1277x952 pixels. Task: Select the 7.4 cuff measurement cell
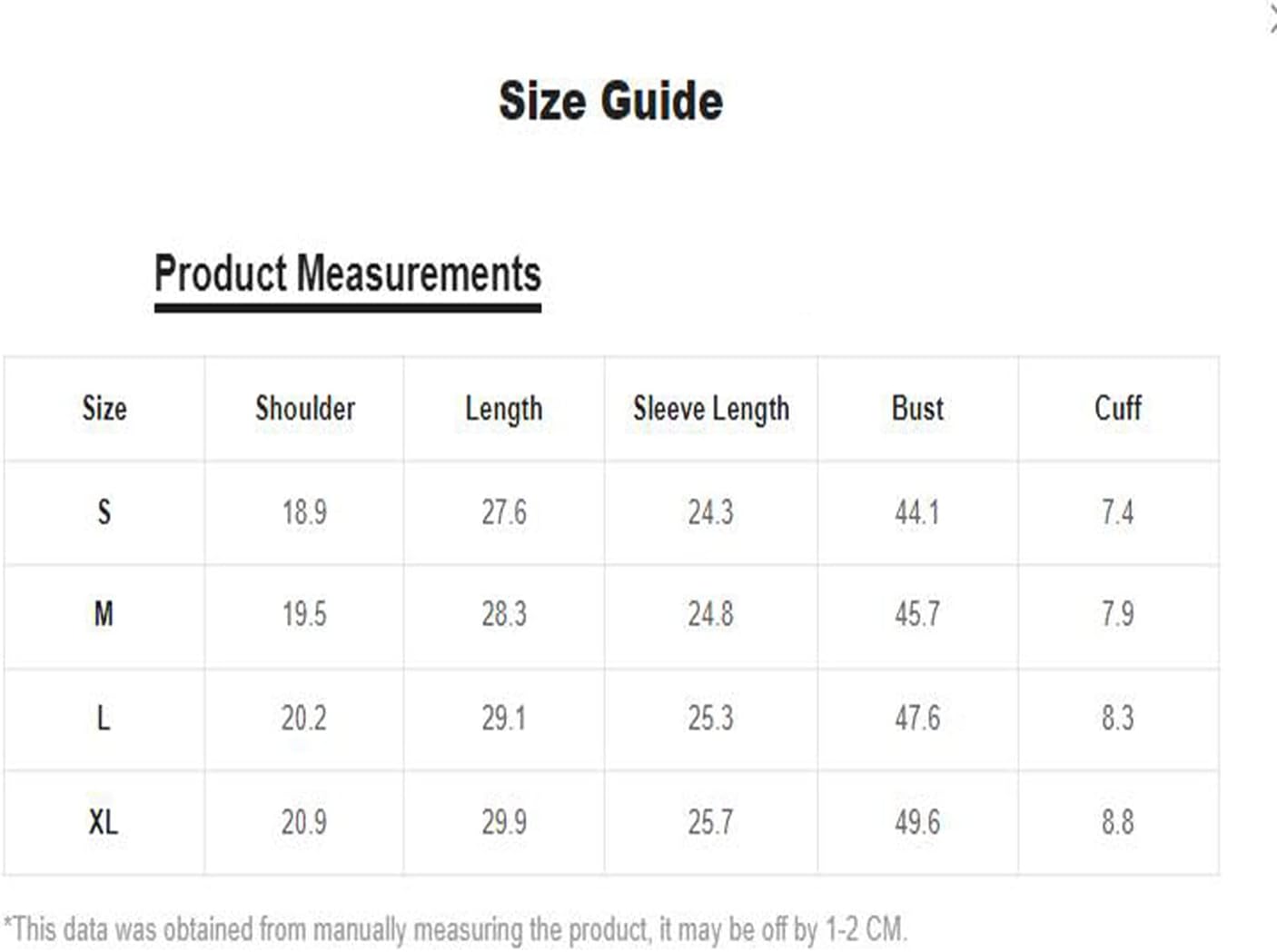click(x=1118, y=512)
